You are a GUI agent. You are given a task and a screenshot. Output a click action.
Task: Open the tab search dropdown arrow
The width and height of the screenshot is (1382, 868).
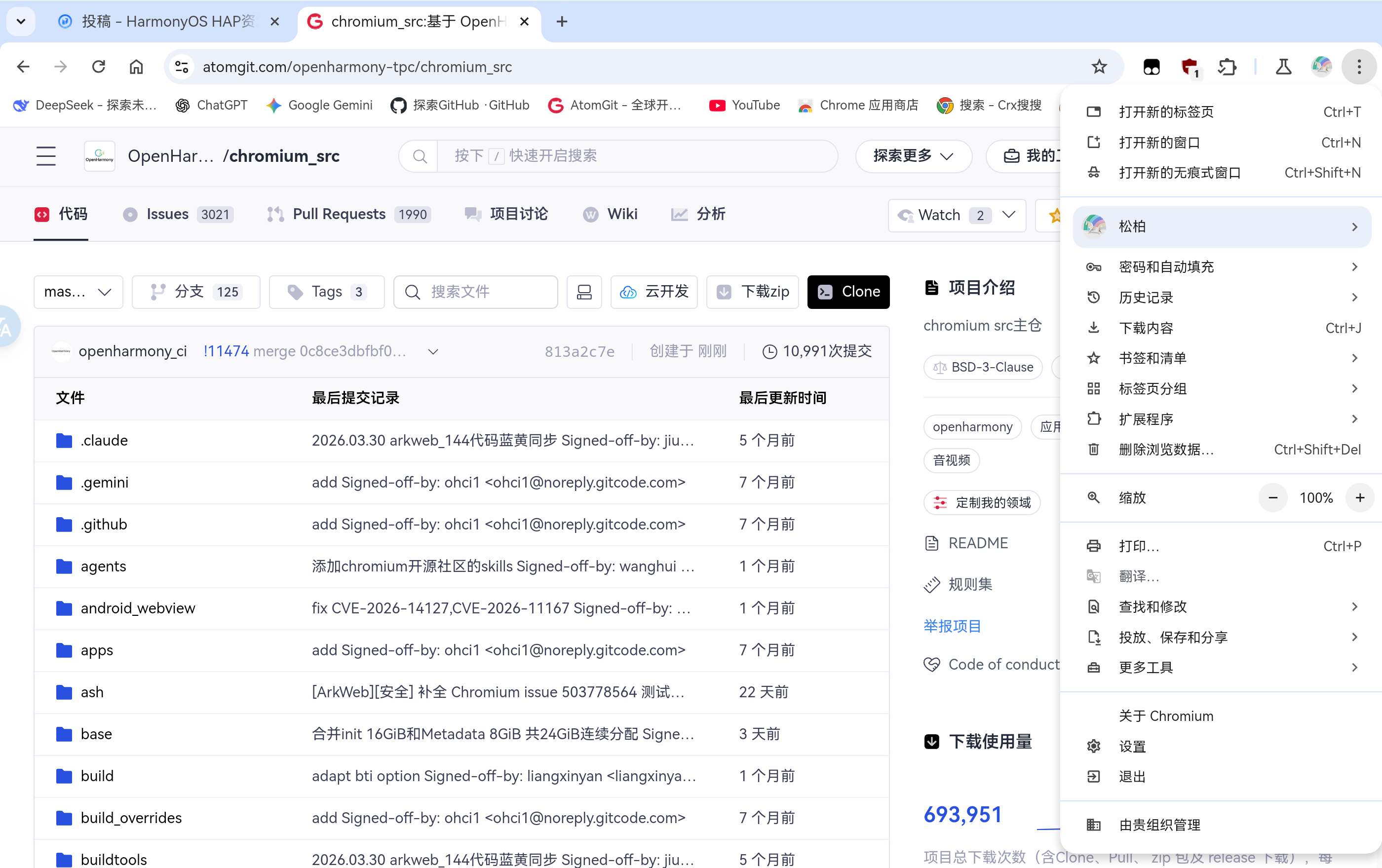coord(21,22)
